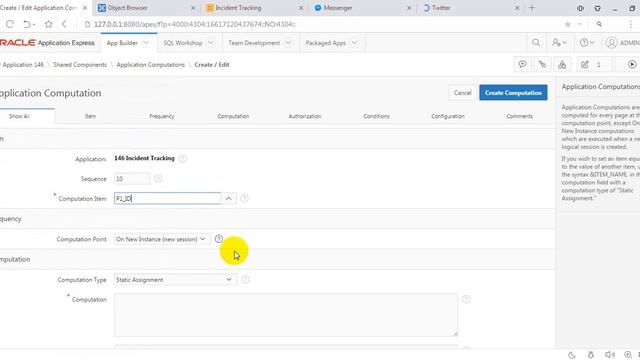The width and height of the screenshot is (640, 360).
Task: Expand the Packaged Apps dropdown chevron
Action: [x=354, y=42]
